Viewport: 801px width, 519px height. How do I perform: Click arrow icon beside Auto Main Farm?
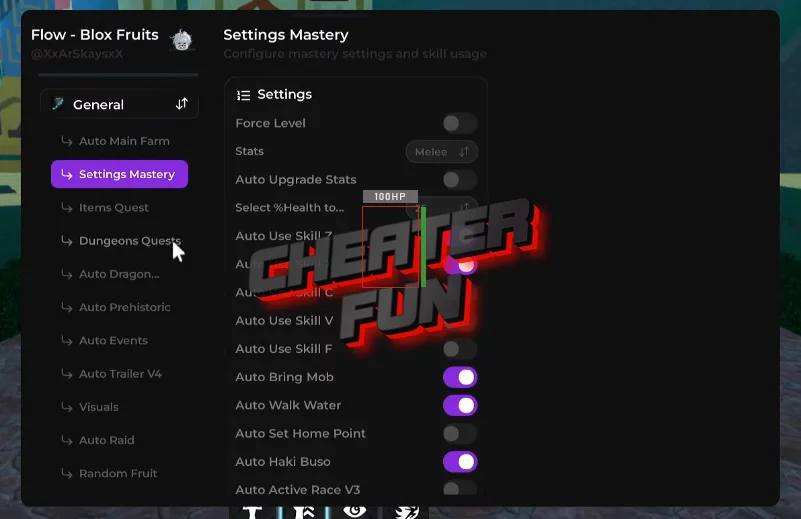tap(66, 141)
